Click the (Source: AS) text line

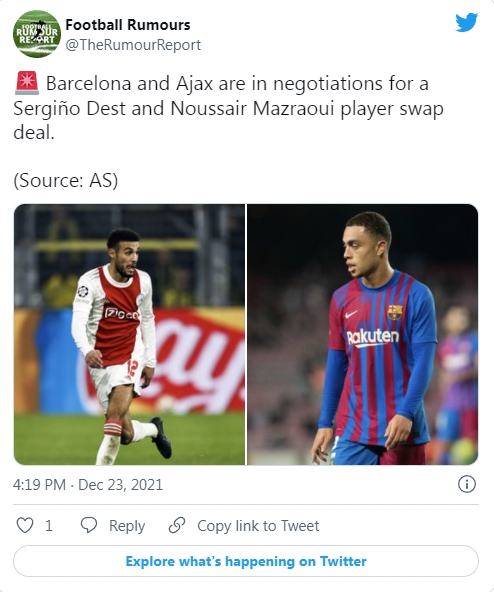coord(66,180)
